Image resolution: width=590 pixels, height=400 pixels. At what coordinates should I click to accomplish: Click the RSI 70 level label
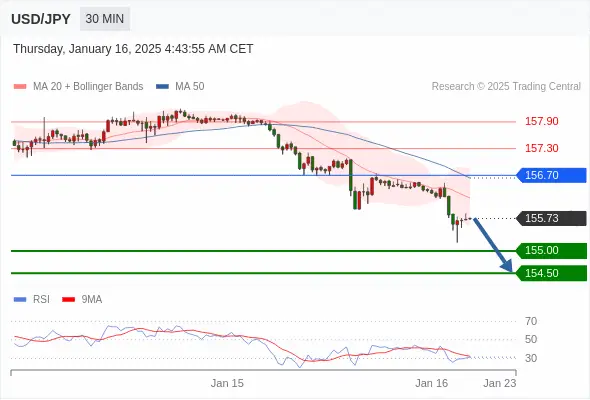click(531, 321)
